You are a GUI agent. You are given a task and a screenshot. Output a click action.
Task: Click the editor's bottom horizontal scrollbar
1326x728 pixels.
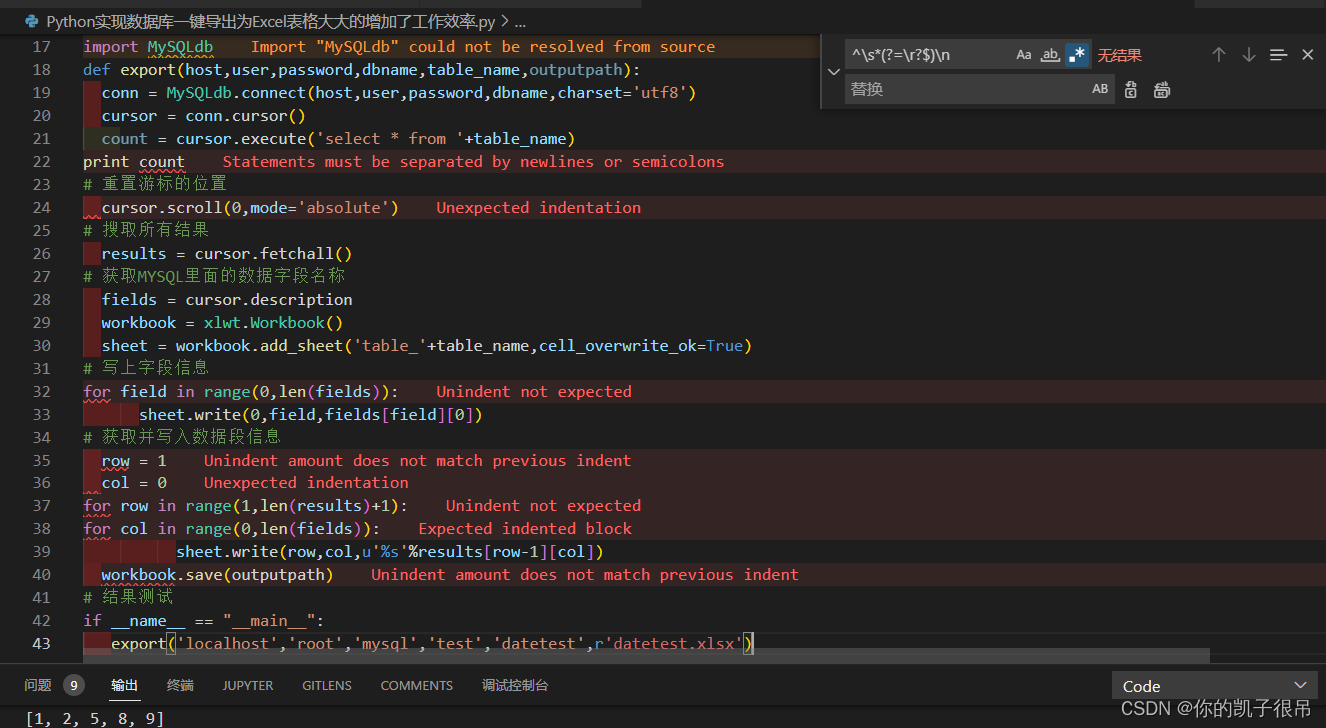(x=600, y=662)
